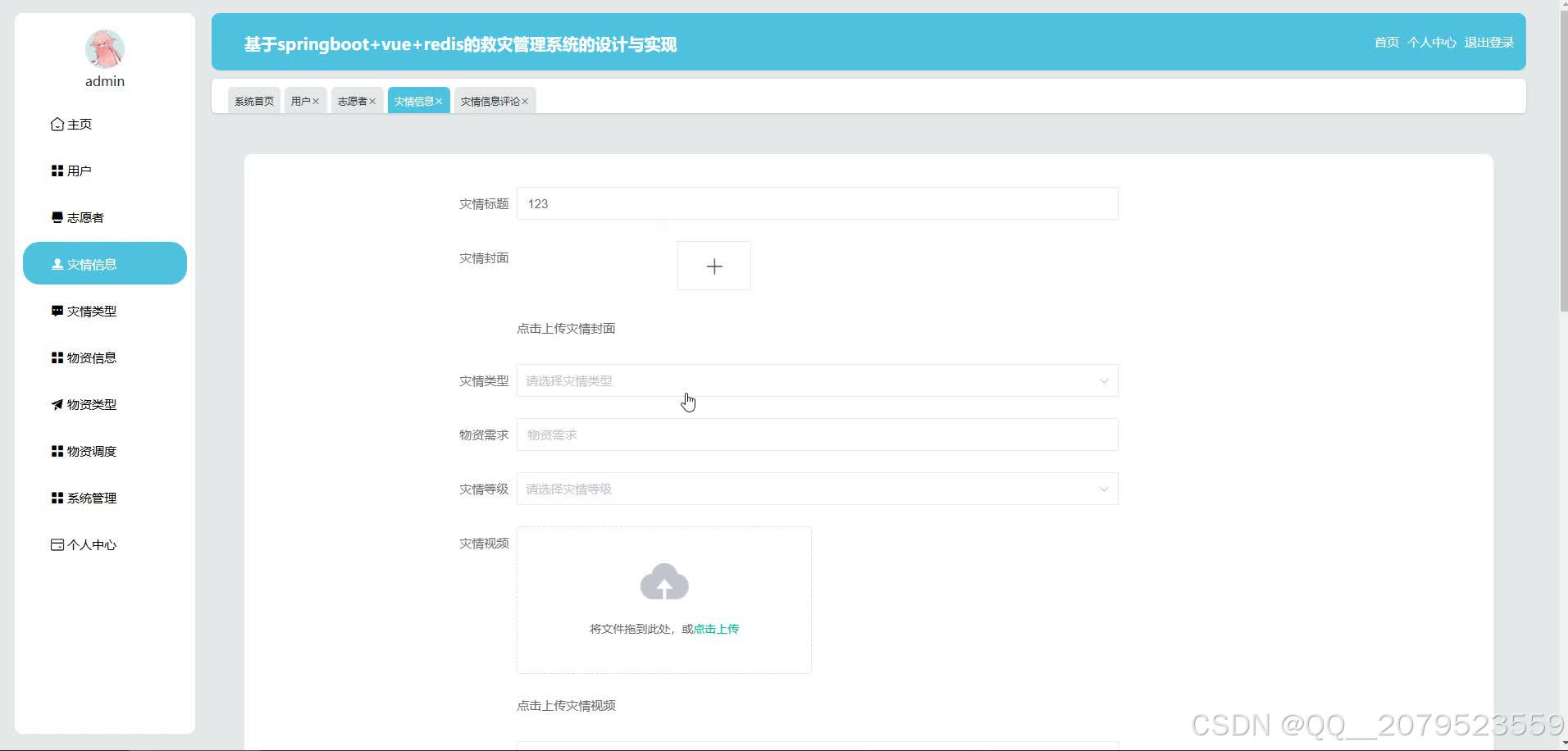1568x751 pixels.
Task: Click the 志愿者 volunteer icon
Action: coord(56,216)
